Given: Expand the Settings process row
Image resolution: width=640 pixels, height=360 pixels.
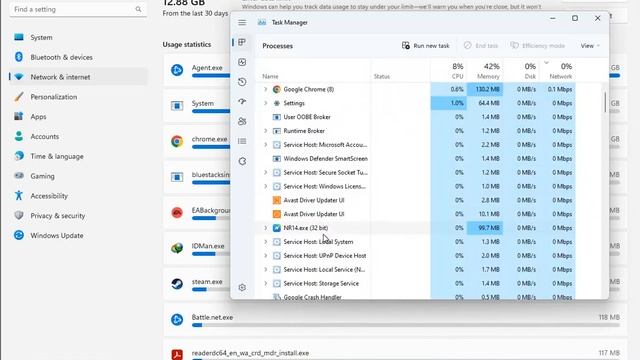Looking at the screenshot, I should (x=265, y=103).
